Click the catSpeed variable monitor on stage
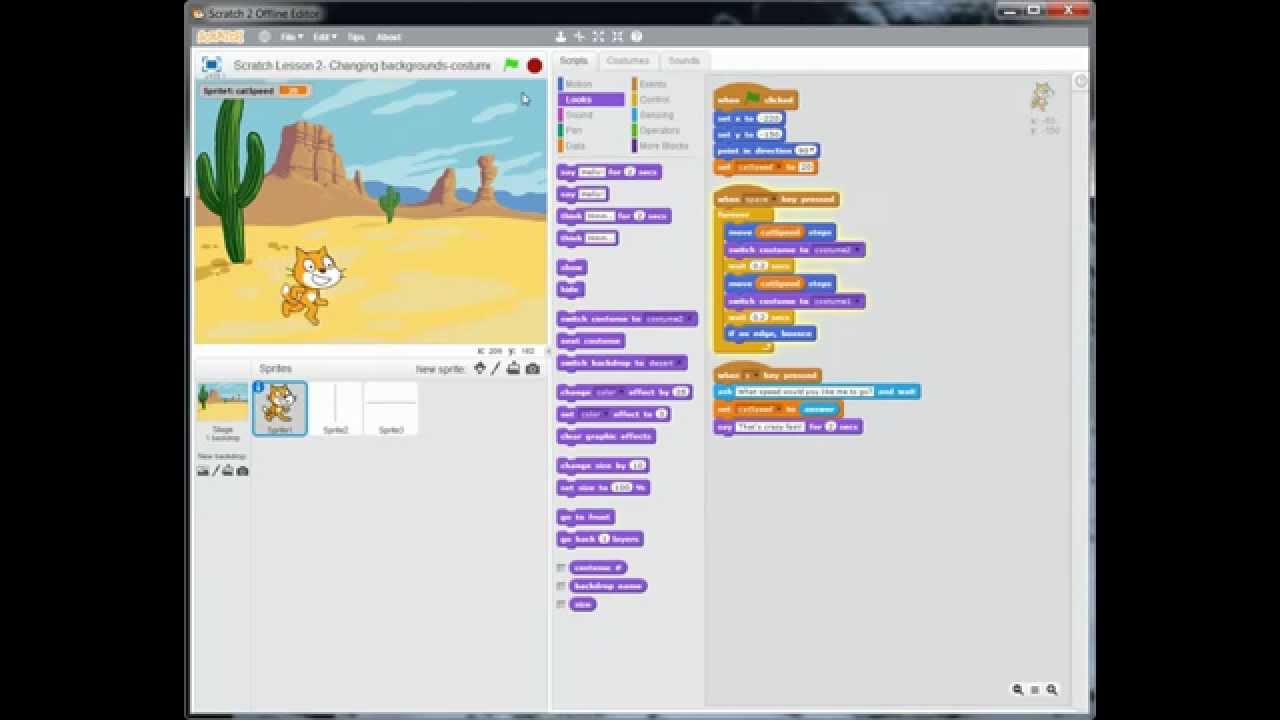The height and width of the screenshot is (720, 1280). (x=254, y=91)
